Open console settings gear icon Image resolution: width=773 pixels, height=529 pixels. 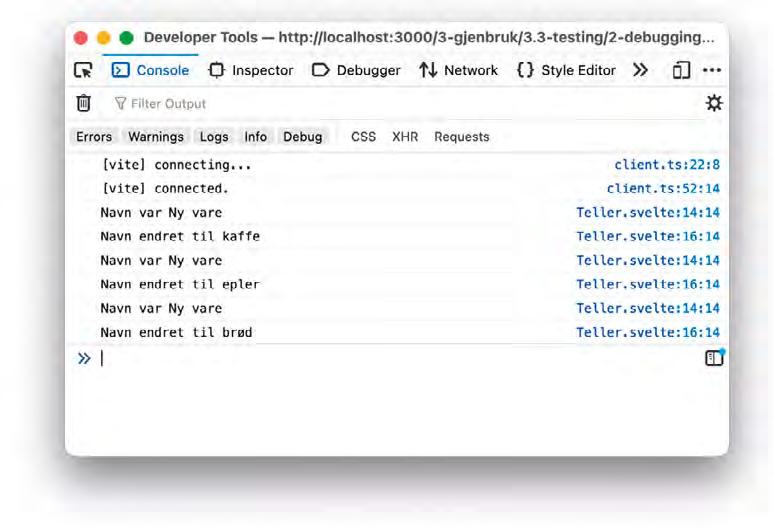coord(714,103)
